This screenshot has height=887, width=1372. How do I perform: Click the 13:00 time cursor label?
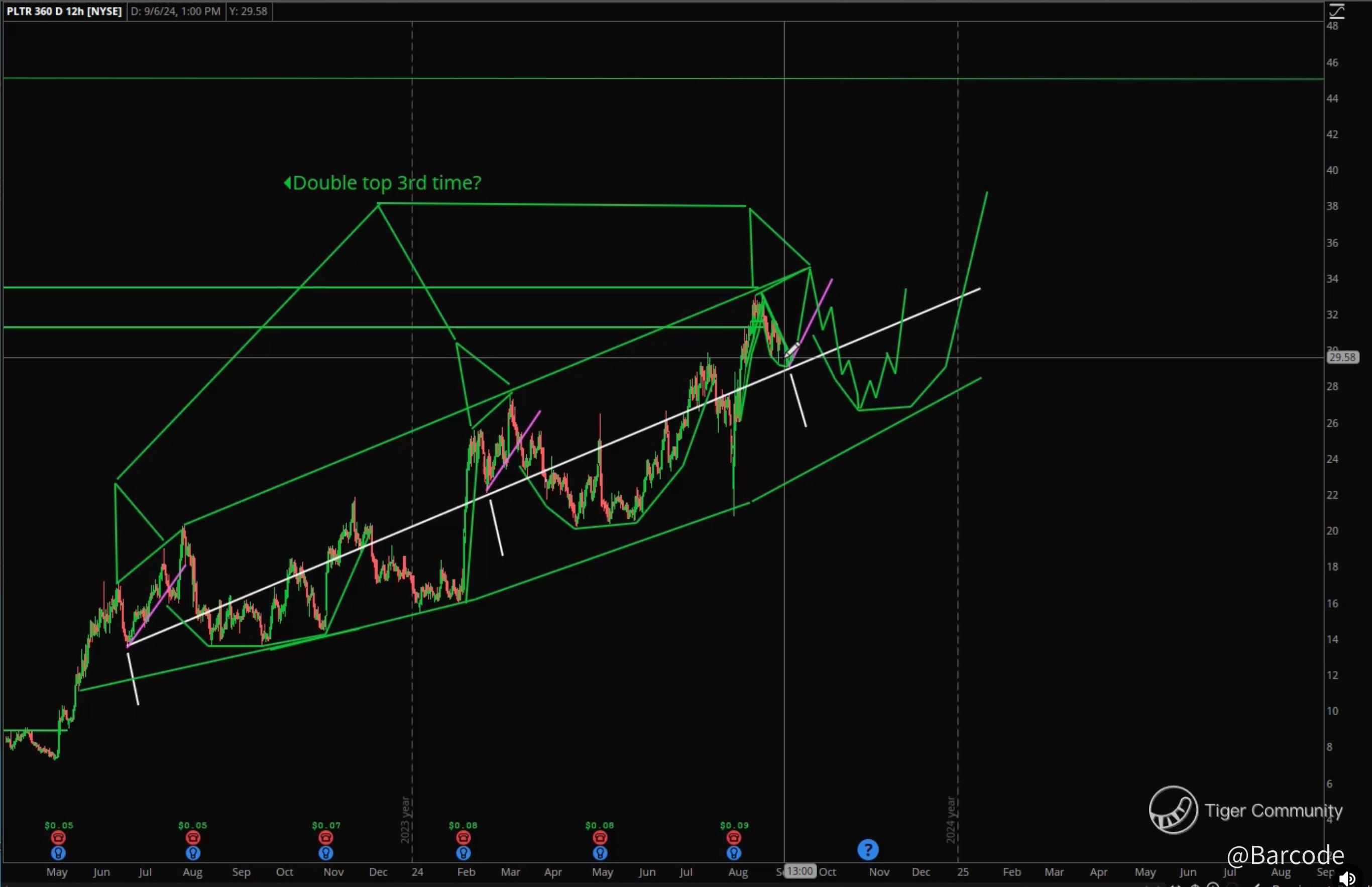[x=801, y=871]
